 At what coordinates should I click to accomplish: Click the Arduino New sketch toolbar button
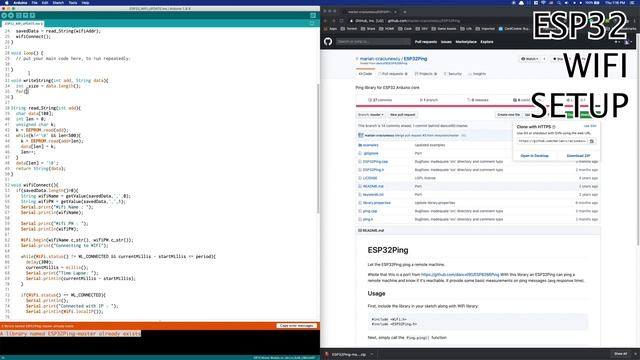tap(19, 16)
